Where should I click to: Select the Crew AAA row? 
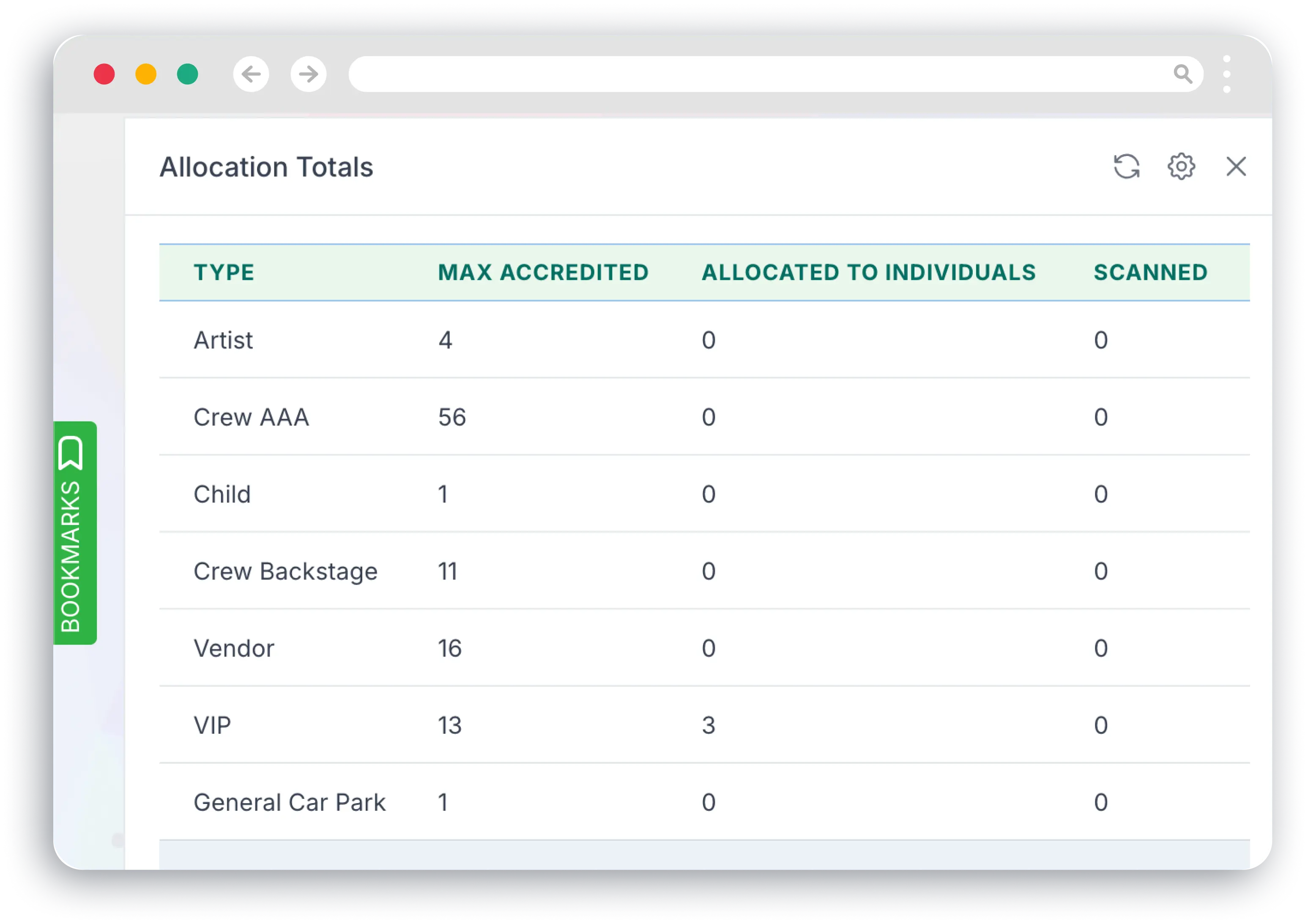251,417
